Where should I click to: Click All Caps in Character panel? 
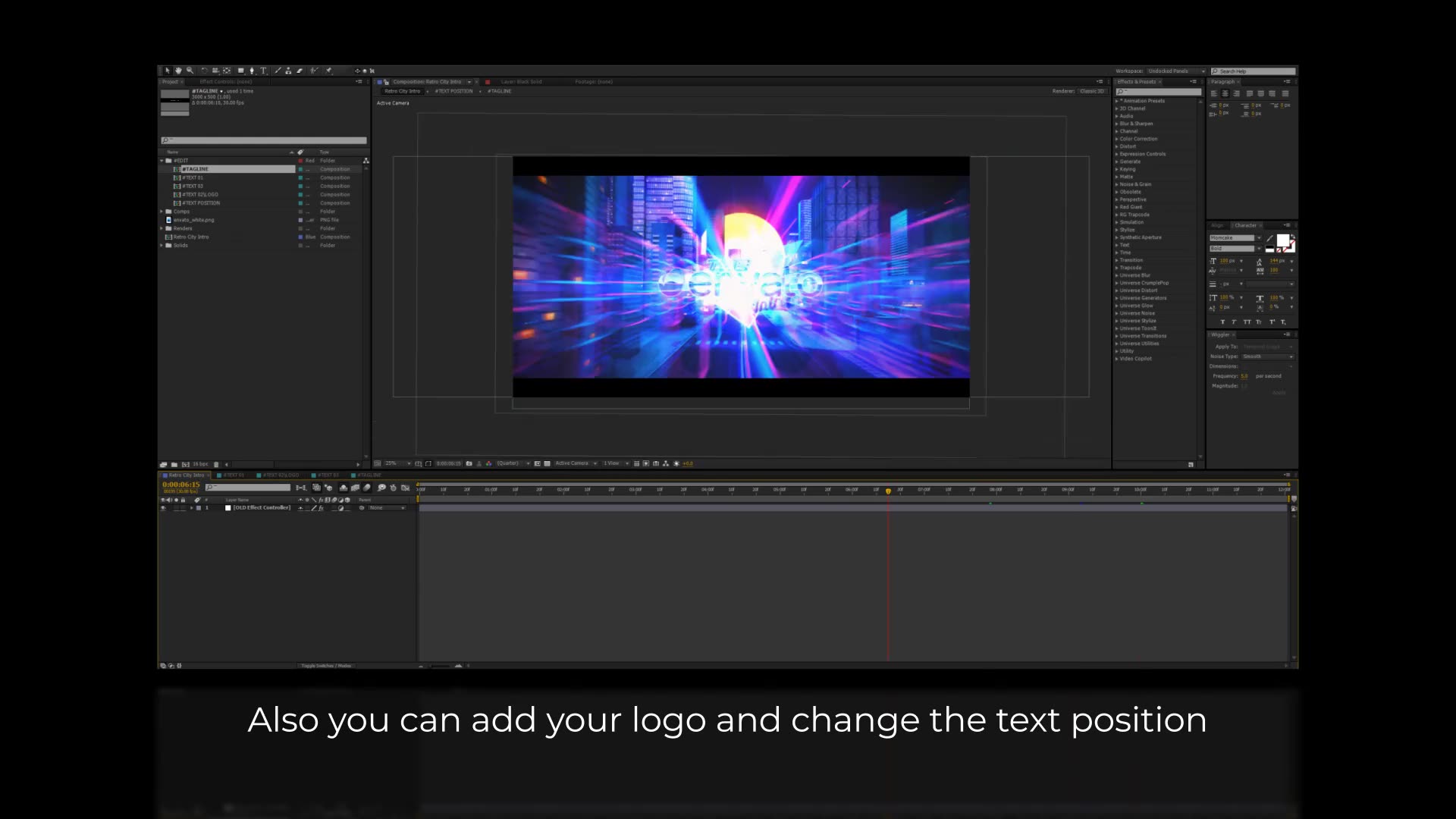click(x=1247, y=322)
